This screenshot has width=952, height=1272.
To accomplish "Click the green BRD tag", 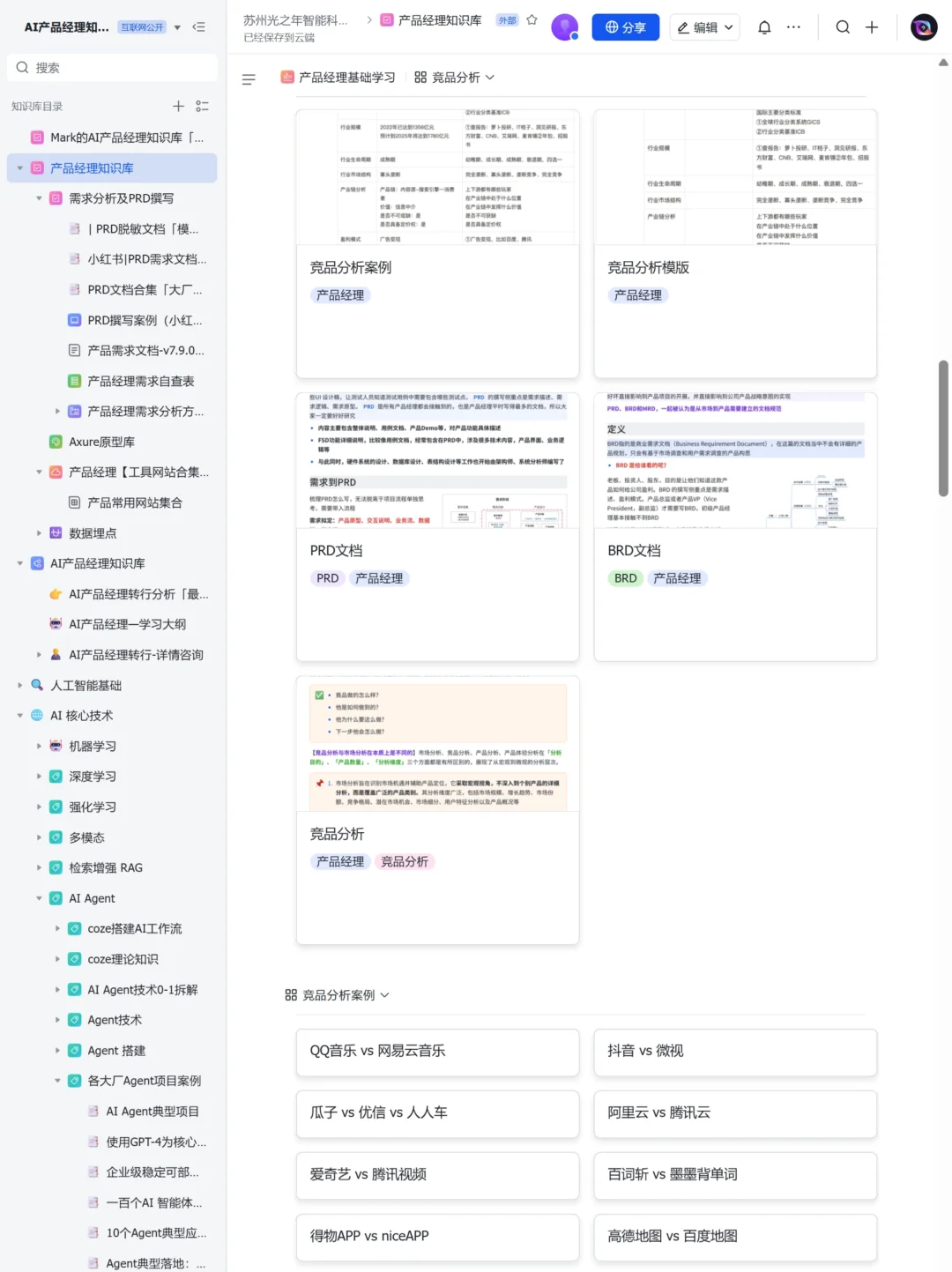I will coord(625,578).
